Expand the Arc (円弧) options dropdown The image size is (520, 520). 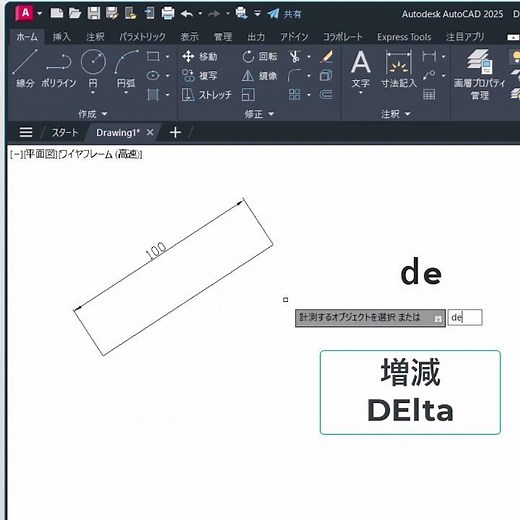(x=126, y=92)
